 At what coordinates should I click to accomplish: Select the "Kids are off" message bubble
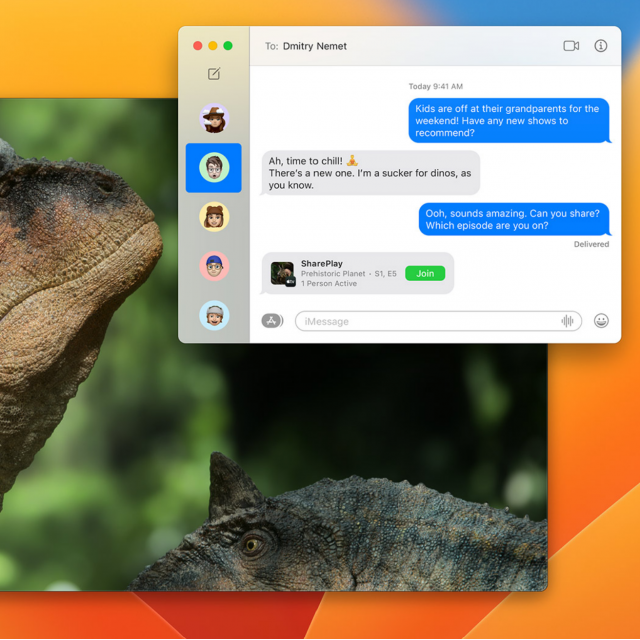click(509, 120)
